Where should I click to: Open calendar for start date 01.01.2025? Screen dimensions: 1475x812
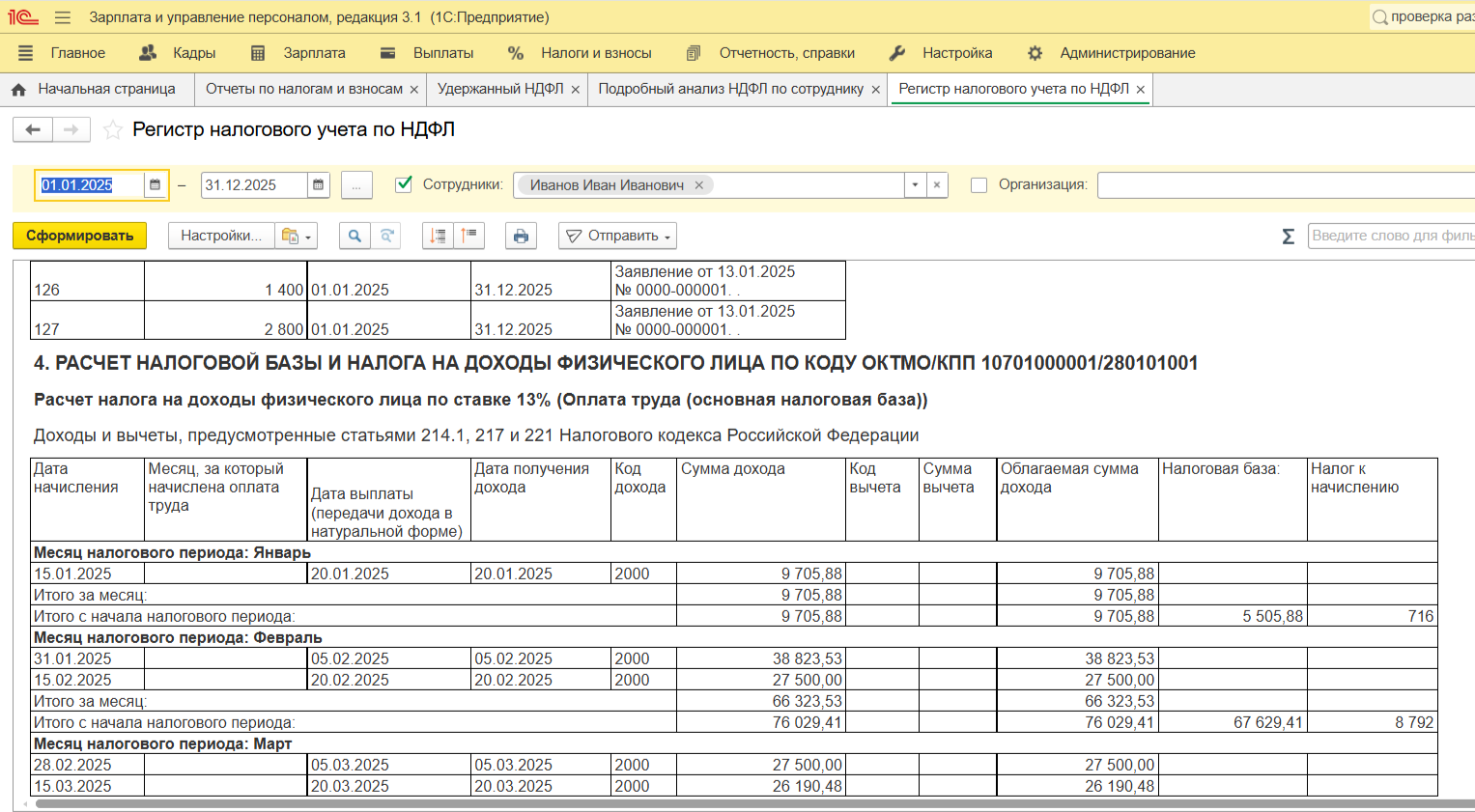coord(155,185)
